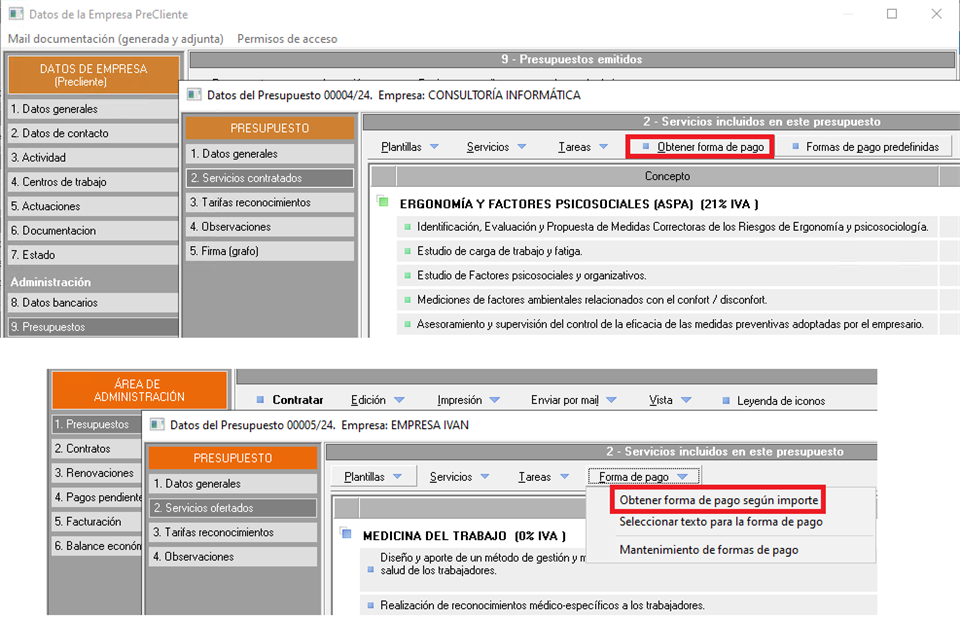The image size is (960, 618).
Task: Expand the Tareas dropdown in budget 00004/24
Action: pyautogui.click(x=583, y=147)
